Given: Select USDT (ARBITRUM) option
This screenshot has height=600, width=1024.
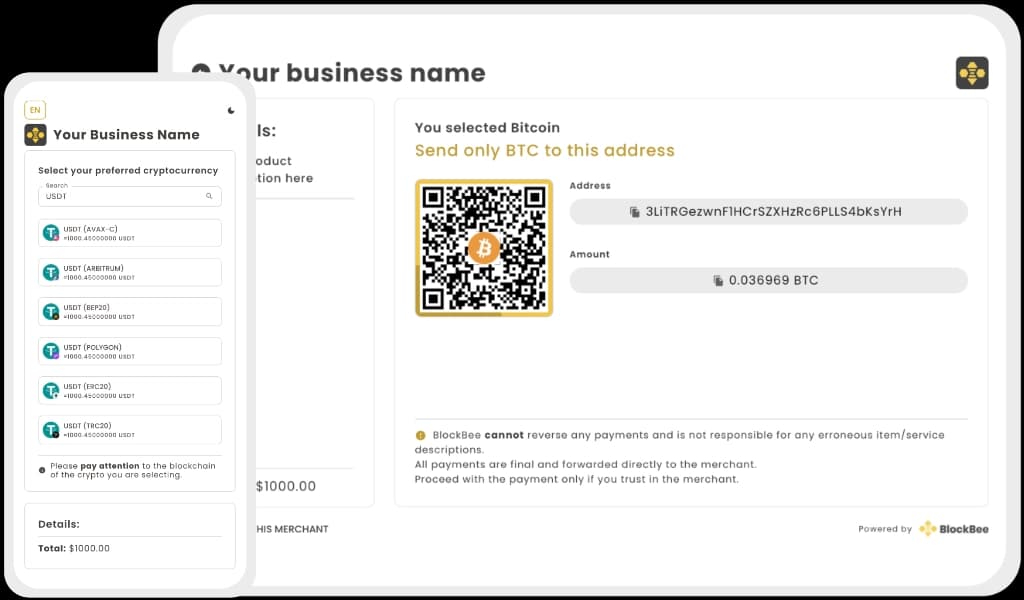Looking at the screenshot, I should point(130,272).
